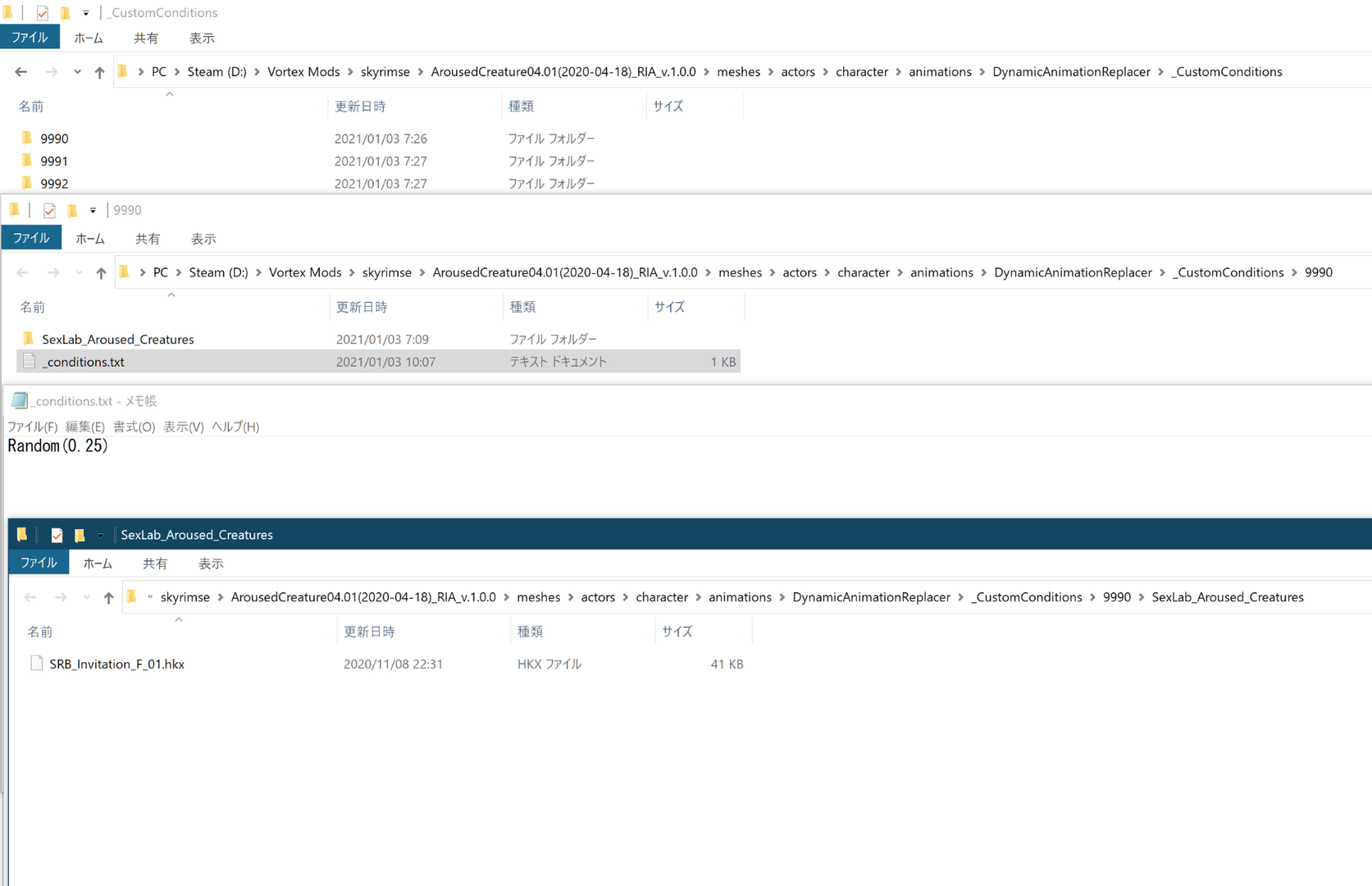
Task: Select the _conditions.txt file icon
Action: 30,361
